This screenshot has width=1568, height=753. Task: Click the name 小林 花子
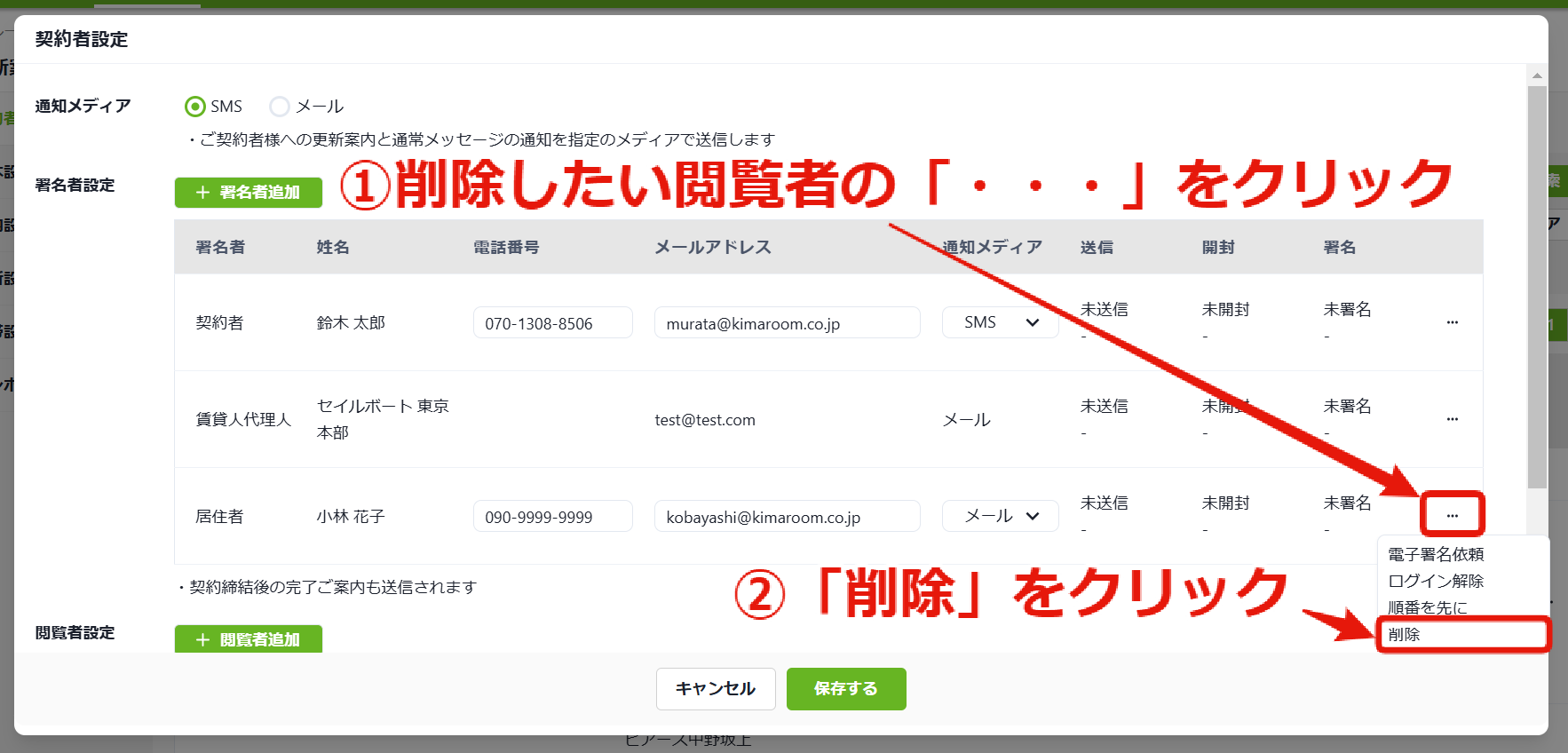coord(351,517)
